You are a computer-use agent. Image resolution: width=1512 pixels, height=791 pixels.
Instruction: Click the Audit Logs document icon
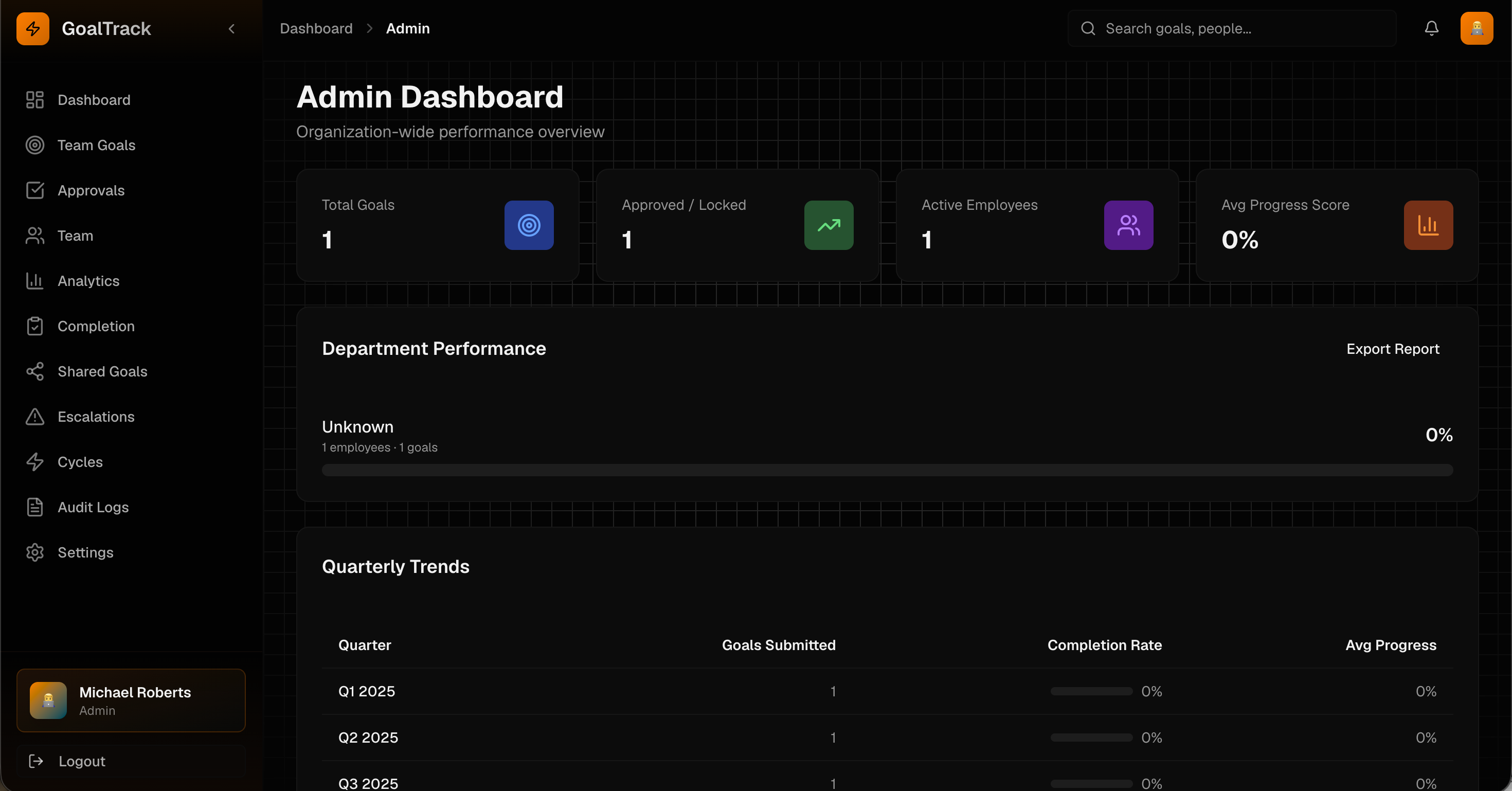pyautogui.click(x=34, y=507)
